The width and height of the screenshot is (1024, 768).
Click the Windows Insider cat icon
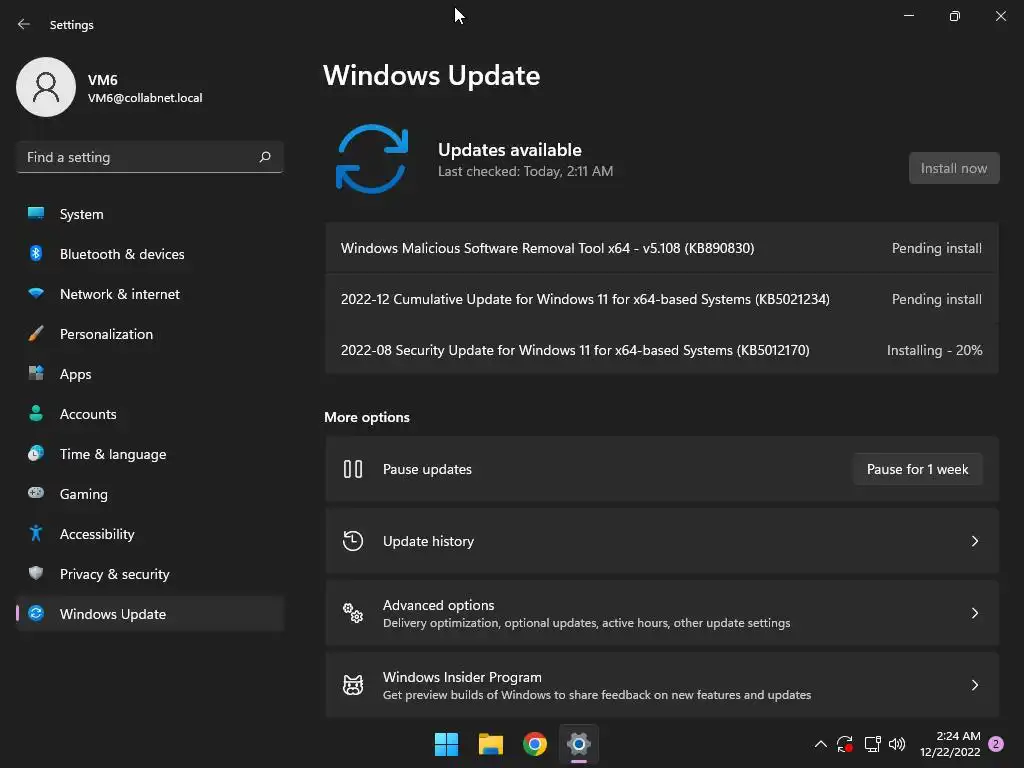(x=353, y=684)
